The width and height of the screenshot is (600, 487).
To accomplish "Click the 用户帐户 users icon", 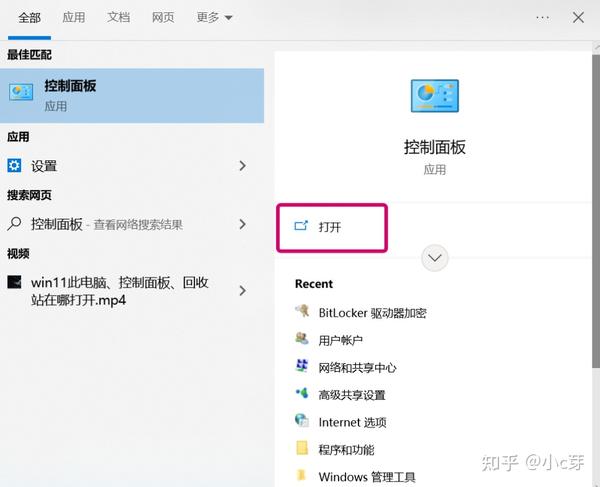I will (302, 339).
